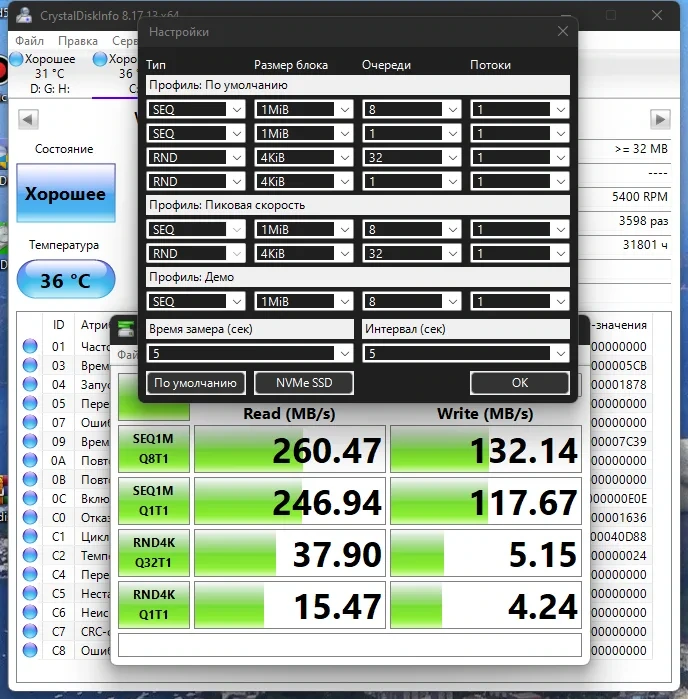Go to previous disk with left arrow
Image resolution: width=688 pixels, height=699 pixels.
[28, 119]
